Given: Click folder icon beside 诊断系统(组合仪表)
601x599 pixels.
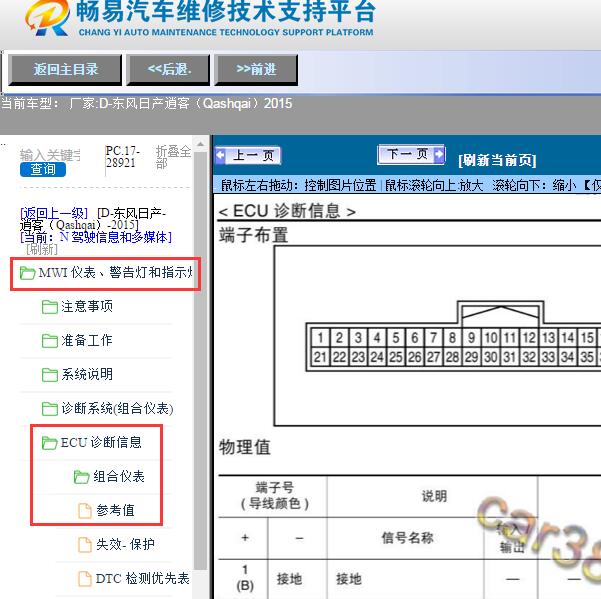Looking at the screenshot, I should 50,409.
